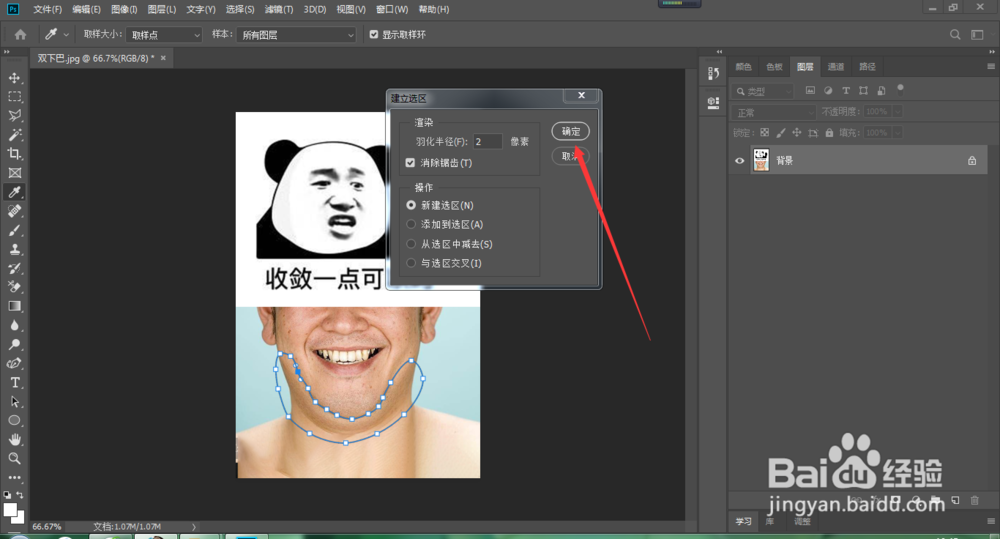The height and width of the screenshot is (539, 1000).
Task: Switch to the 路径 tab
Action: pos(867,66)
